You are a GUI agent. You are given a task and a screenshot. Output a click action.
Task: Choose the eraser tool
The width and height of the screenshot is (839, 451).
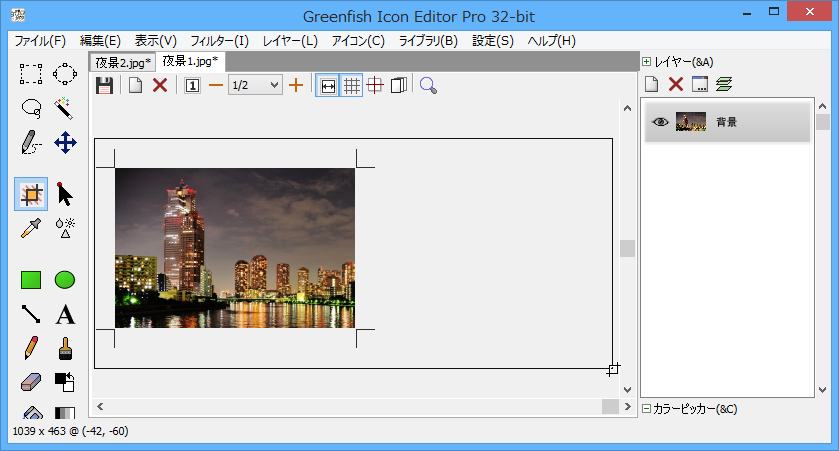pyautogui.click(x=31, y=382)
